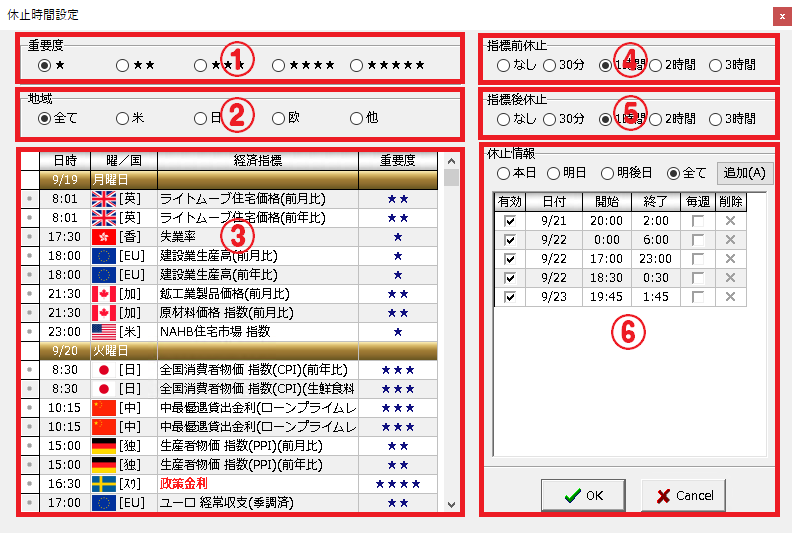792x533 pixels.
Task: Select 米 region radio button
Action: (x=122, y=118)
